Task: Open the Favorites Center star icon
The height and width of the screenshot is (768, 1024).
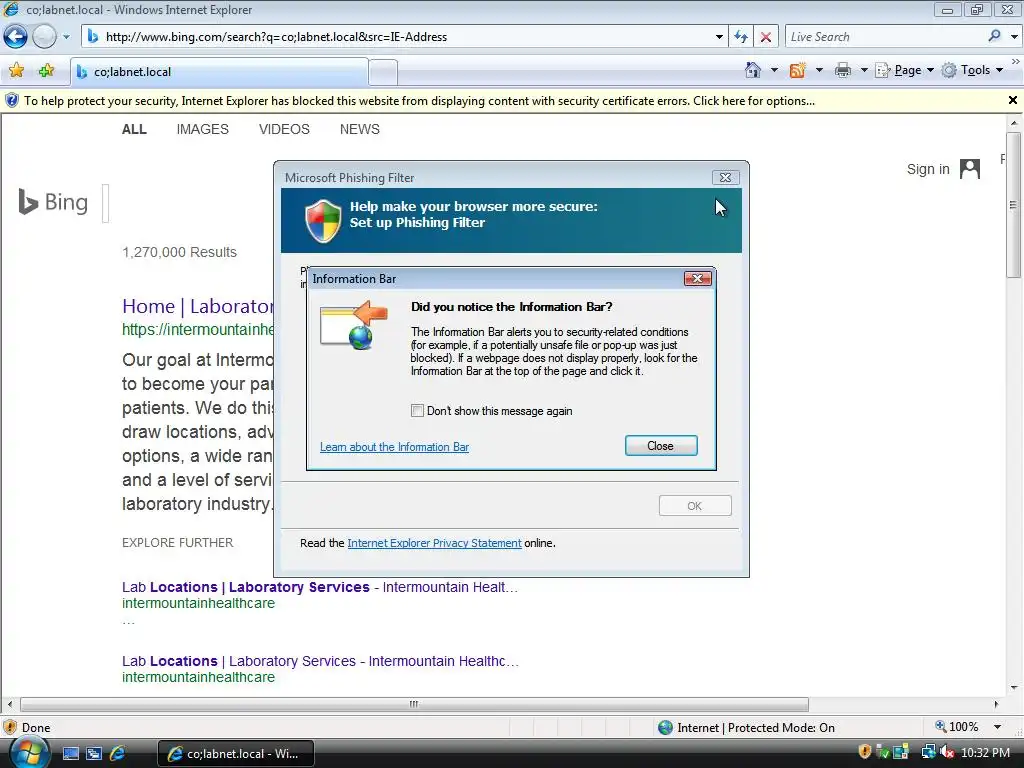Action: [16, 71]
